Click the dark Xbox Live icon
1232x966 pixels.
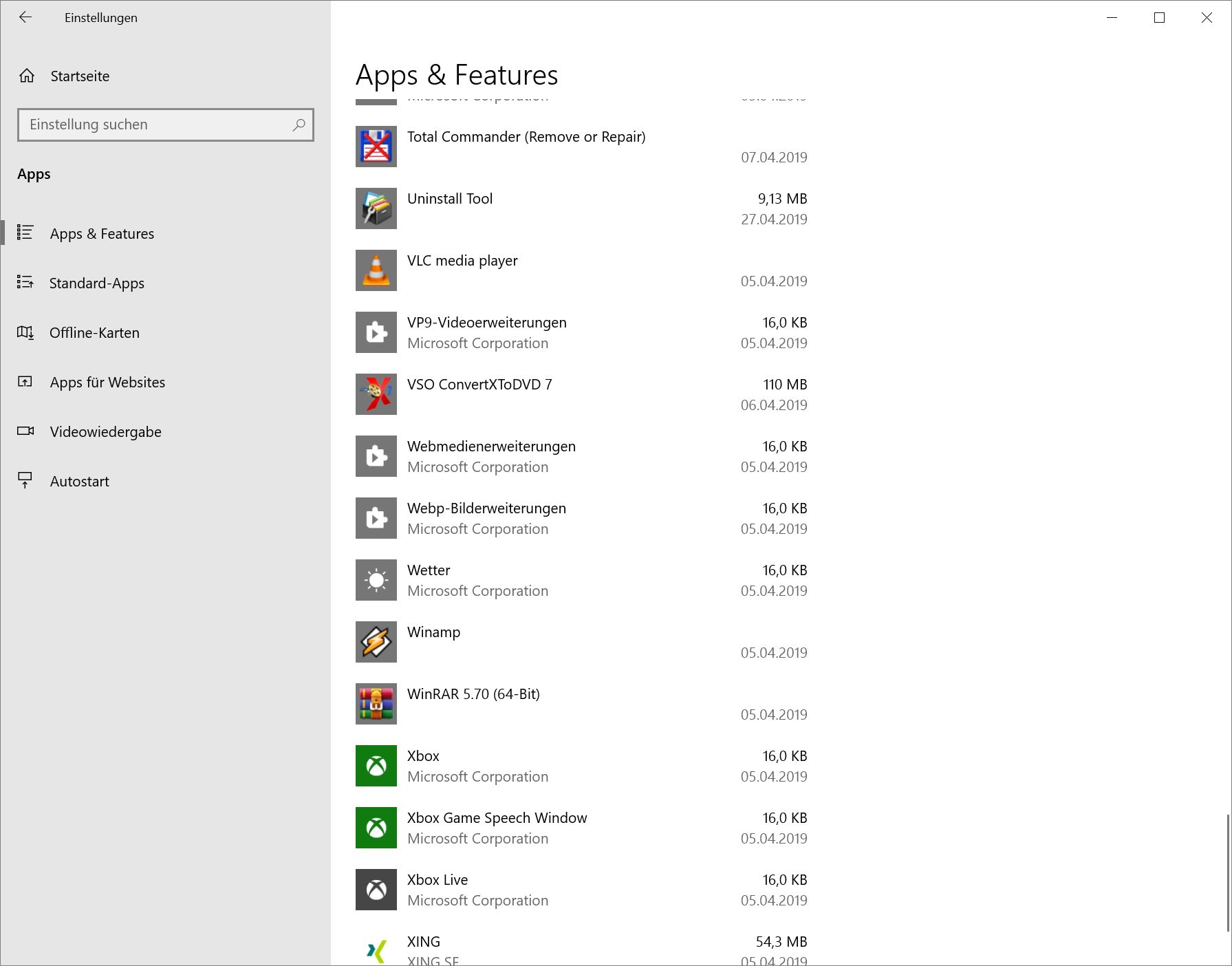[x=376, y=890]
